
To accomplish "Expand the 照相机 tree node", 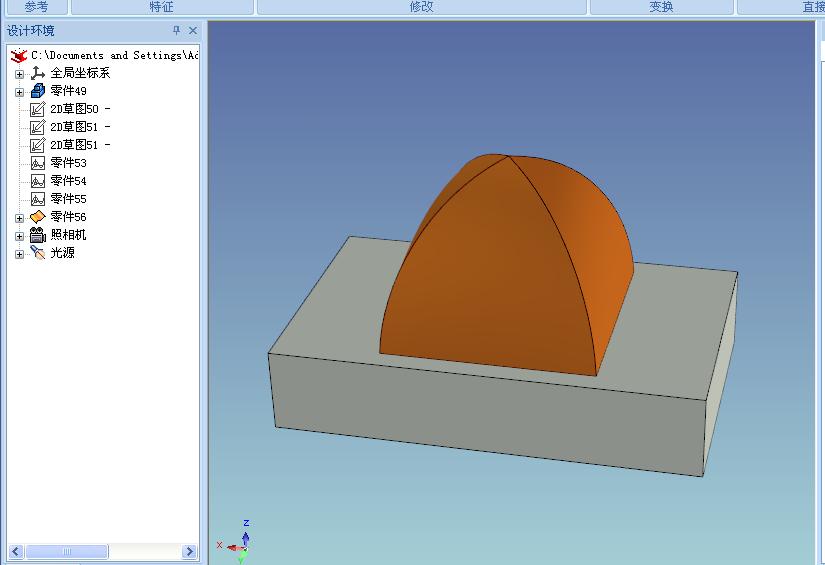I will click(19, 235).
